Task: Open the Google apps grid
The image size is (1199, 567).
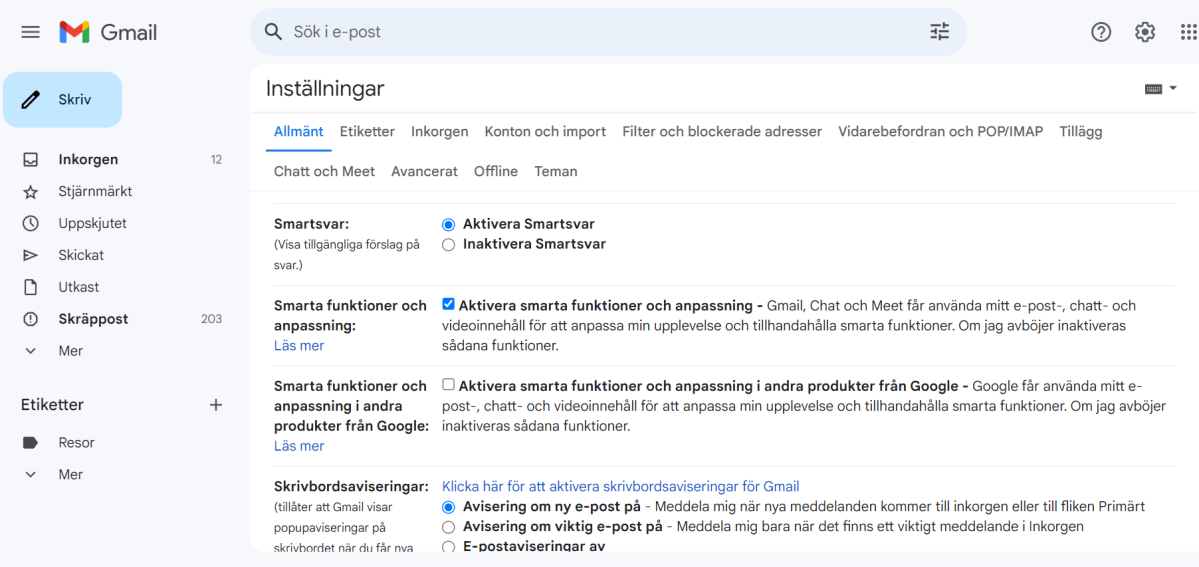Action: [1188, 32]
